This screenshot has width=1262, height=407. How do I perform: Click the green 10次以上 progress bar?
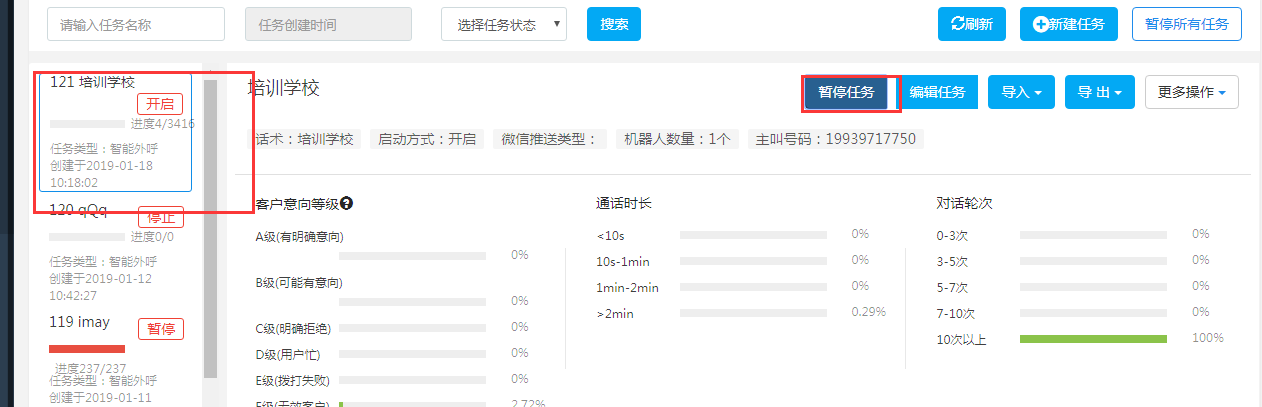coord(1093,339)
